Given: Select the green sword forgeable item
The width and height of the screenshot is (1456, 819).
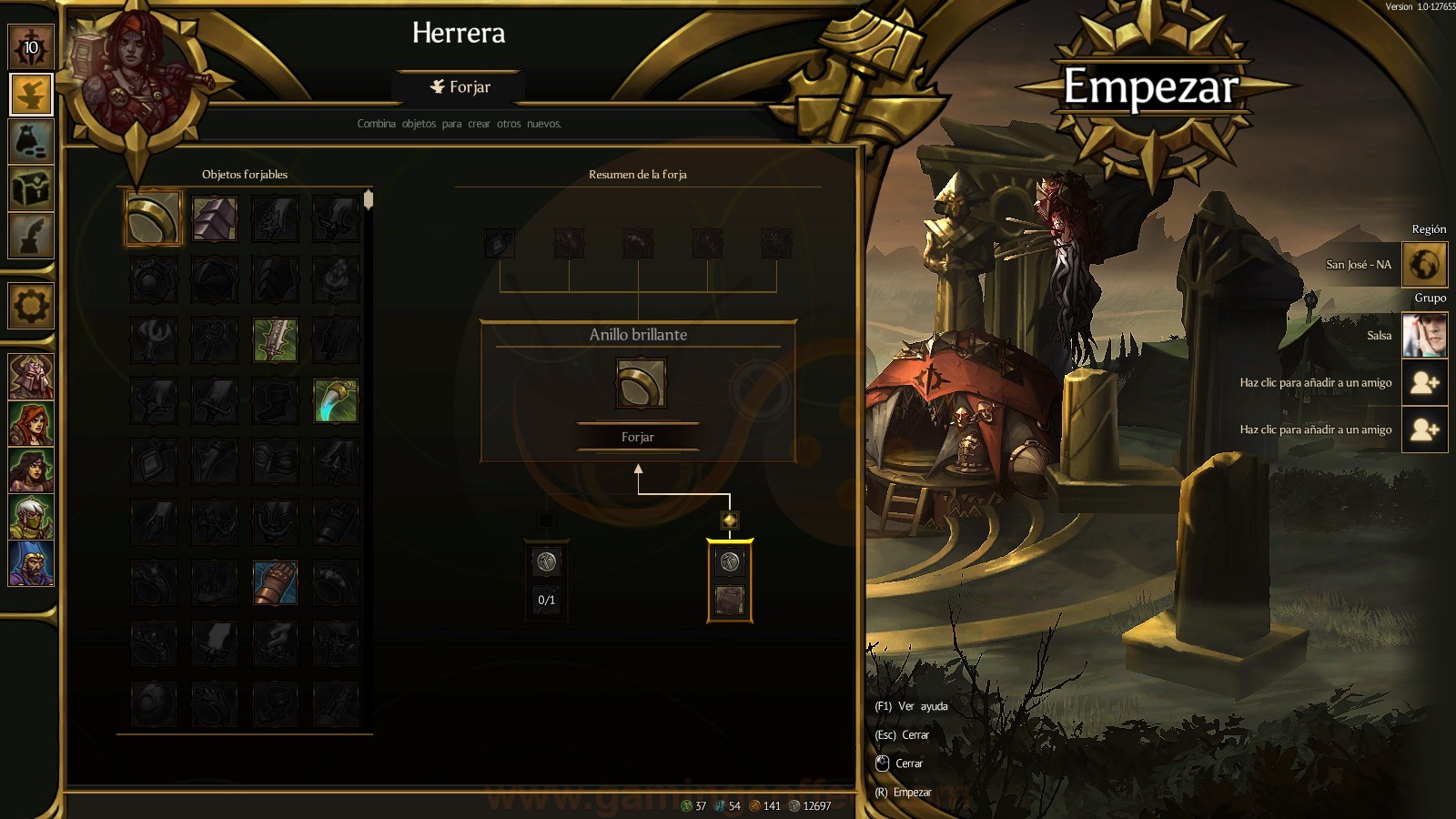Looking at the screenshot, I should pos(275,340).
